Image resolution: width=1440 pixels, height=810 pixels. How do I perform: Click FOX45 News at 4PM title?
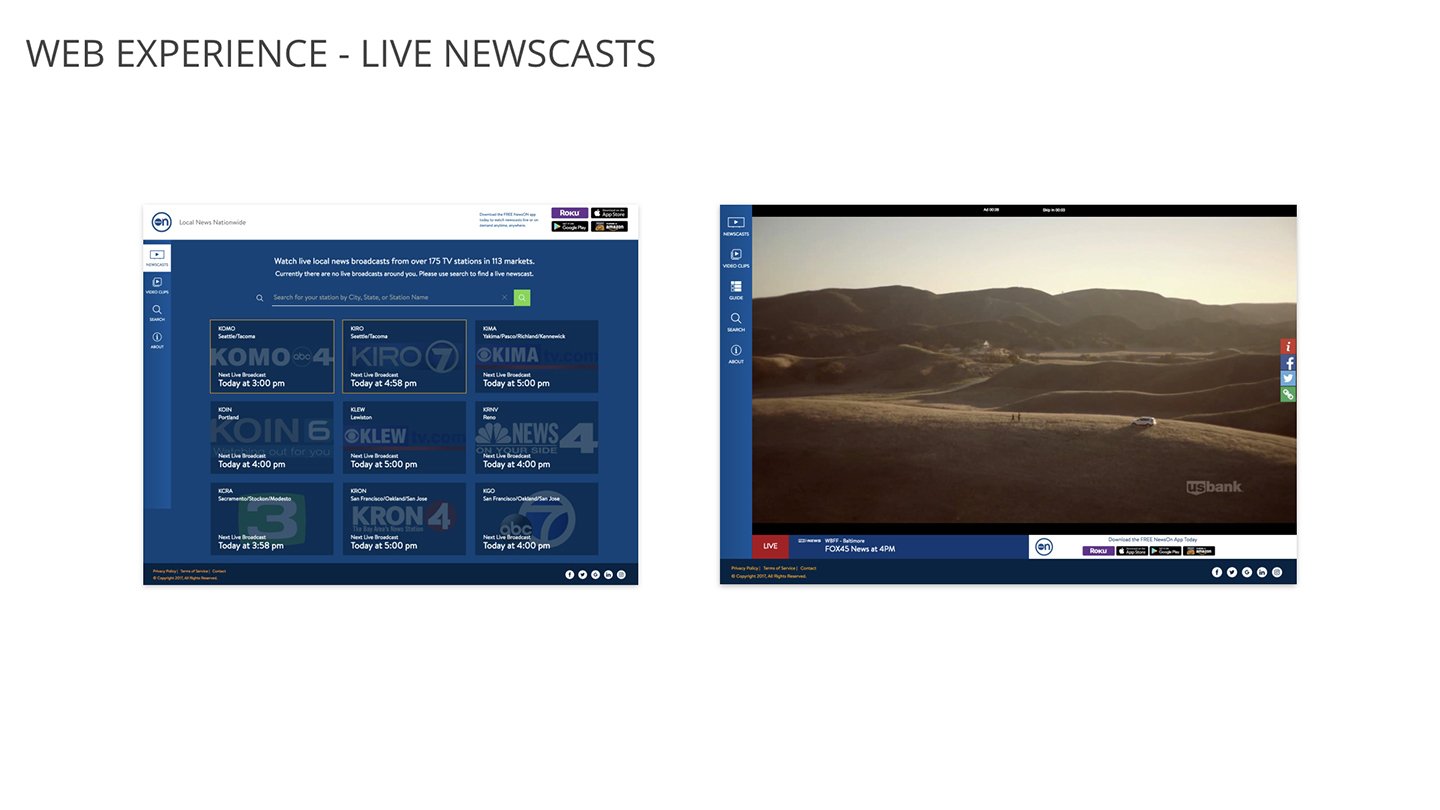860,549
